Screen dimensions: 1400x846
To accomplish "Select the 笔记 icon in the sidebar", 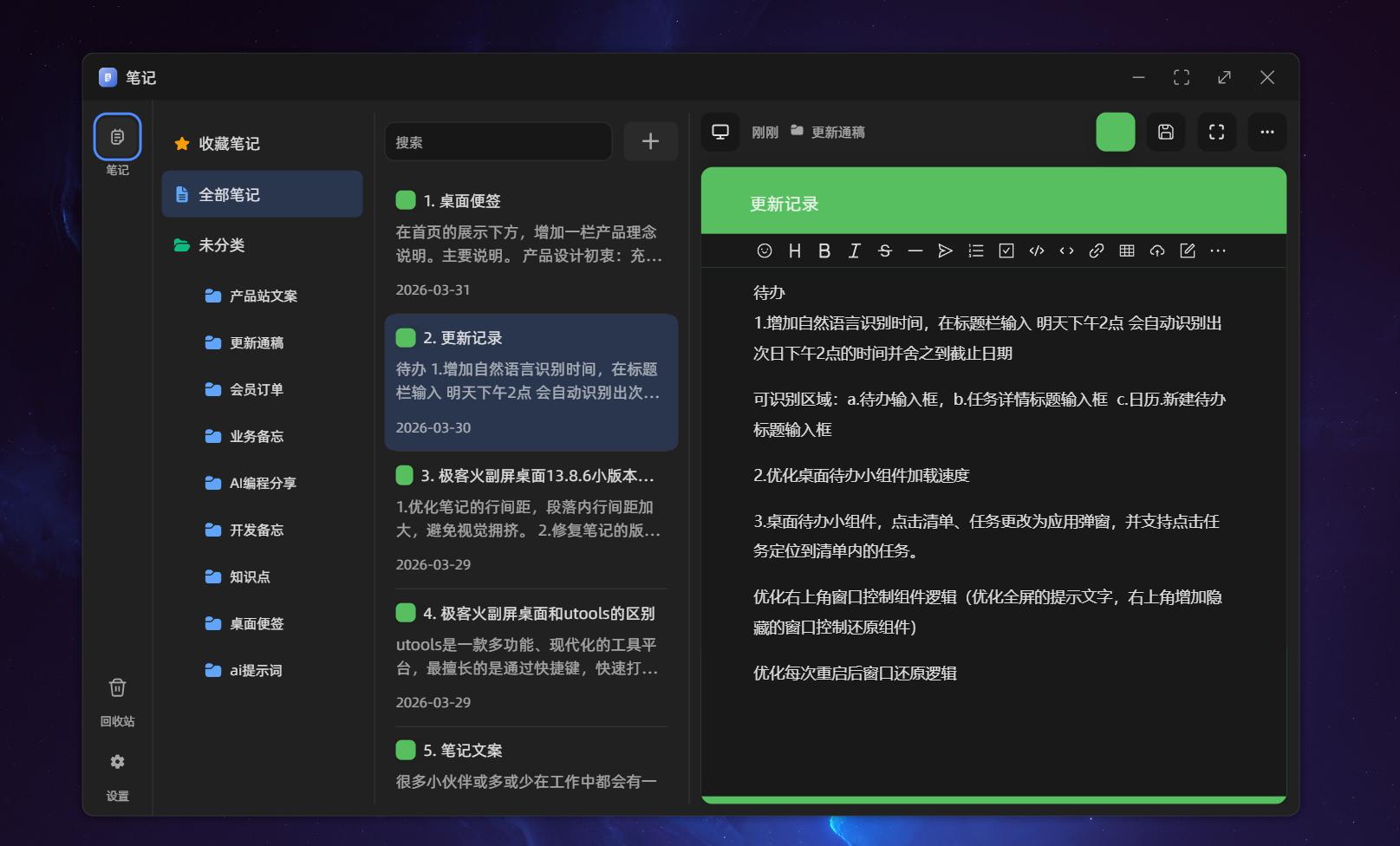I will click(117, 136).
